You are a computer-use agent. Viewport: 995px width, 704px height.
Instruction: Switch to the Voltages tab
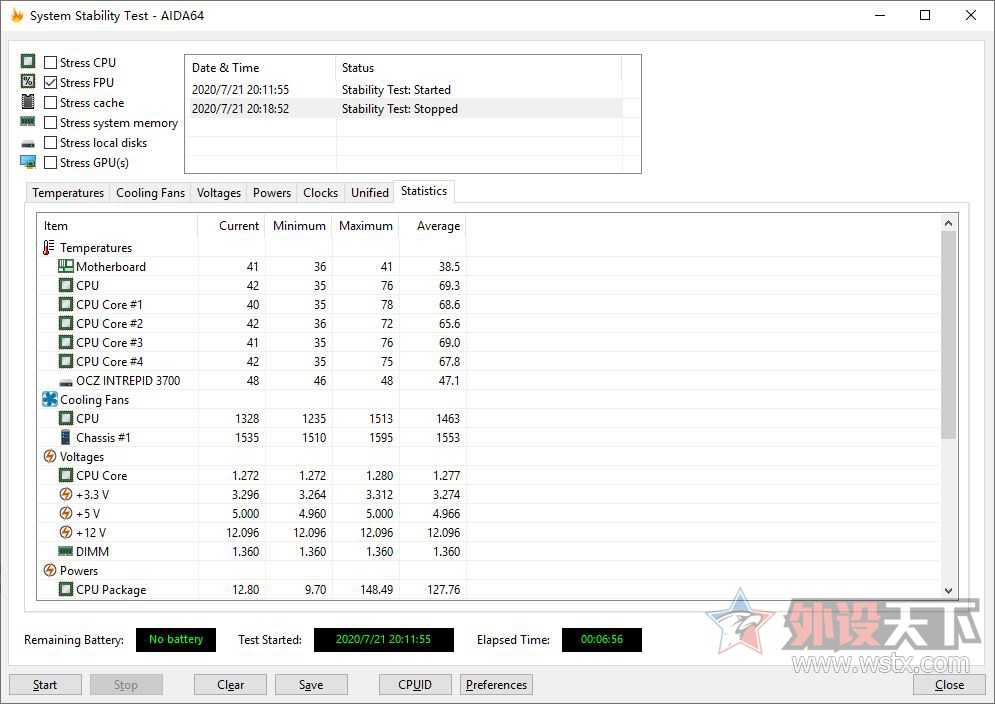[219, 192]
